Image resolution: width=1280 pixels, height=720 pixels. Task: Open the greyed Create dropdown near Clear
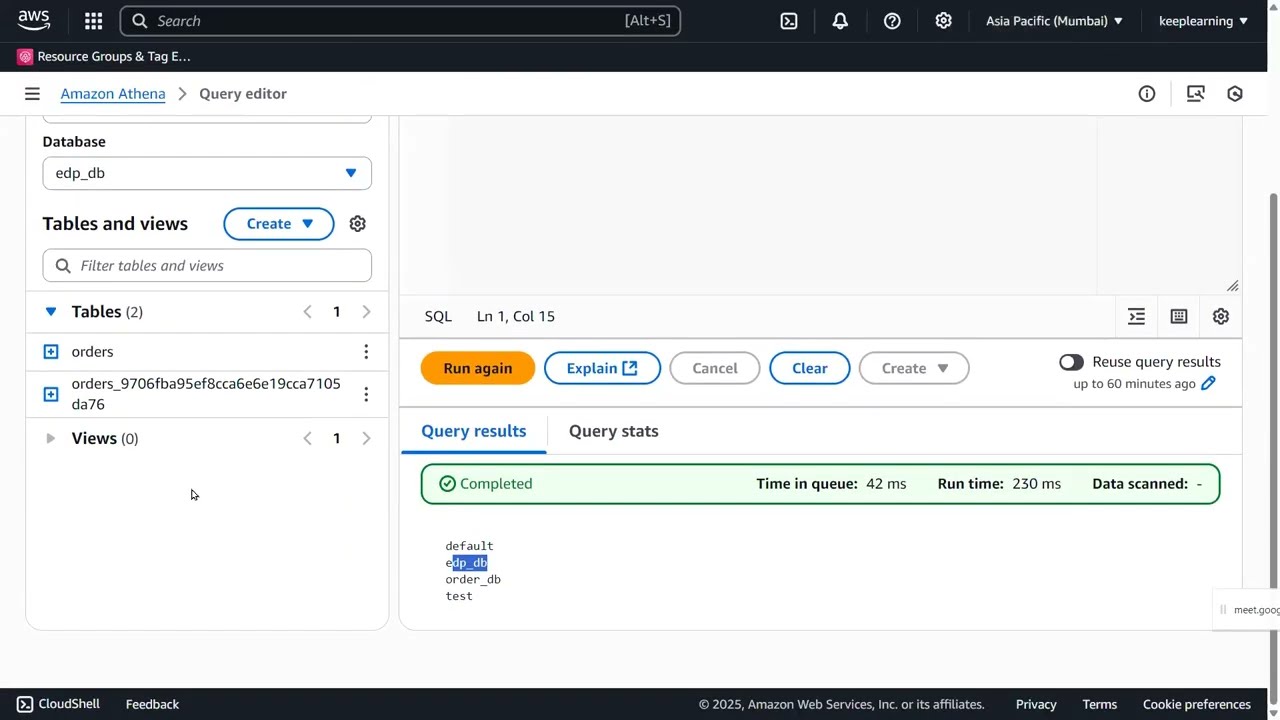(914, 368)
